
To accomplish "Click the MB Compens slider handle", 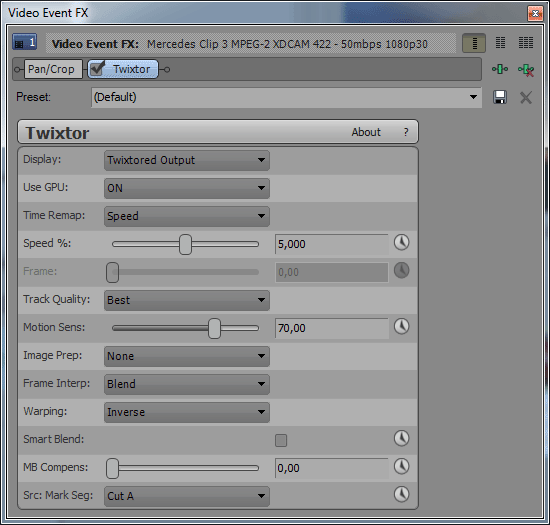I will pos(113,468).
